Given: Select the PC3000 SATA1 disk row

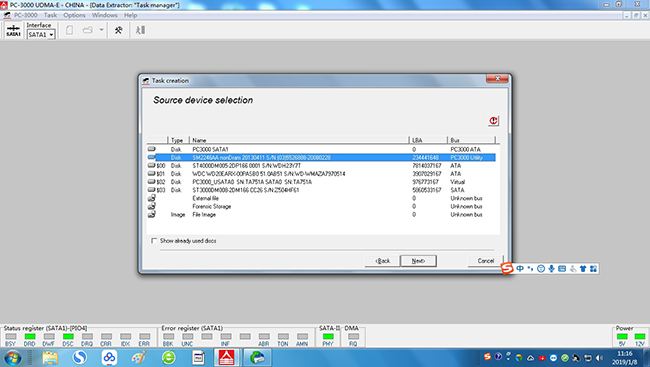Looking at the screenshot, I should [x=321, y=149].
